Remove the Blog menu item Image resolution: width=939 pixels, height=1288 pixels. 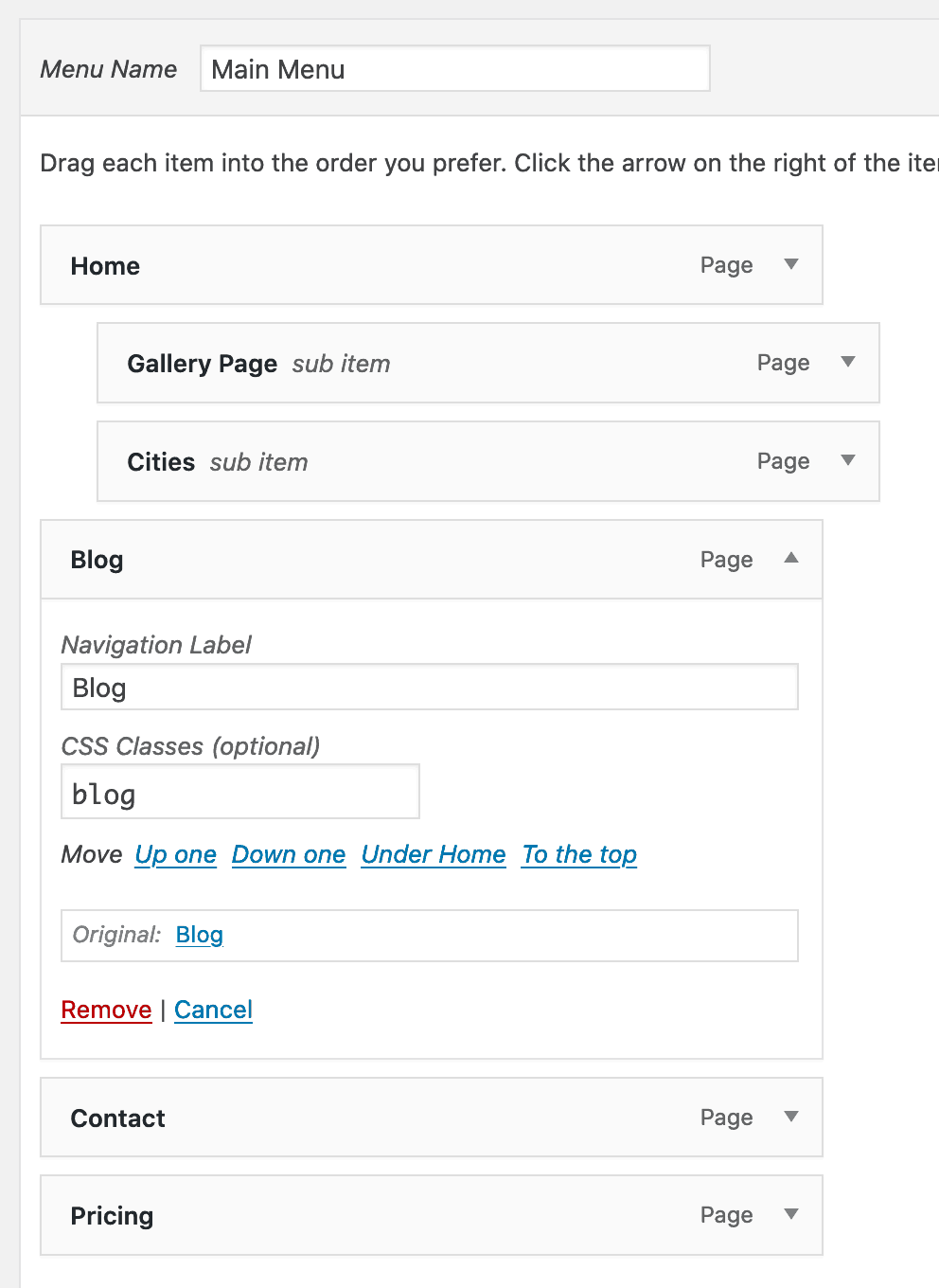pos(106,1010)
